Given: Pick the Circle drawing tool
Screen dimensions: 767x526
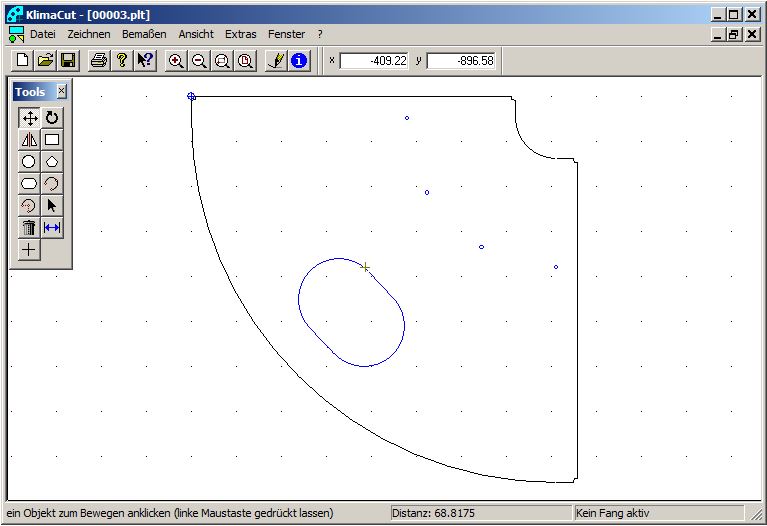Looking at the screenshot, I should (29, 162).
